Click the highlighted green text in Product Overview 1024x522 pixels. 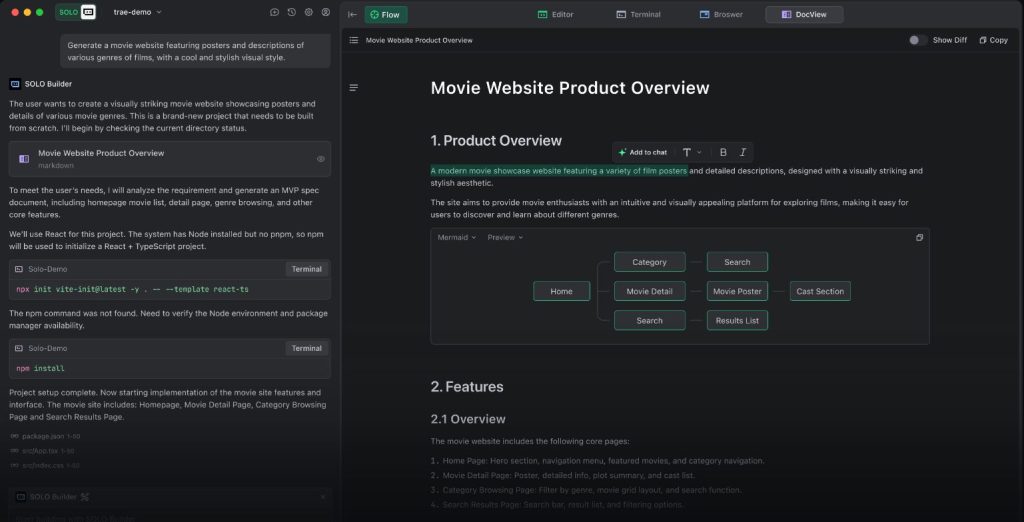point(559,171)
